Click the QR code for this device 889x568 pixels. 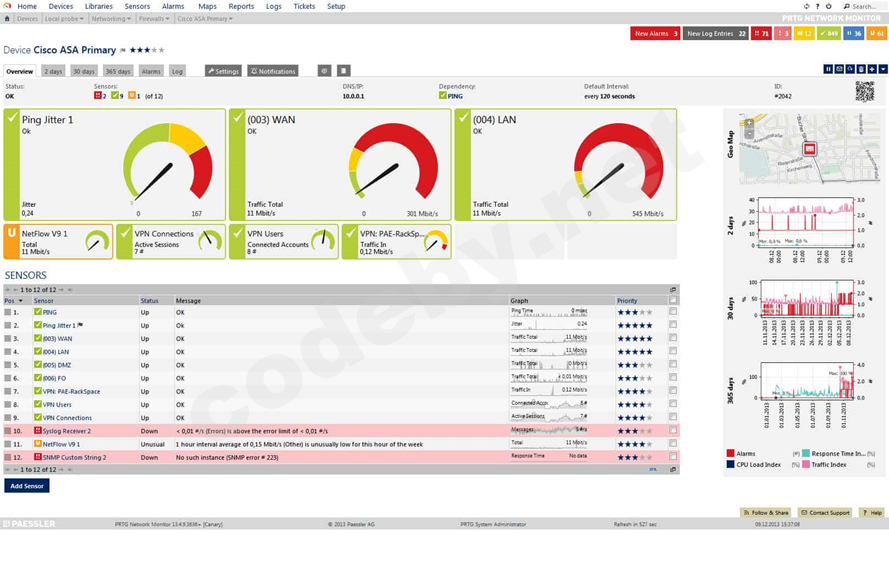[865, 91]
